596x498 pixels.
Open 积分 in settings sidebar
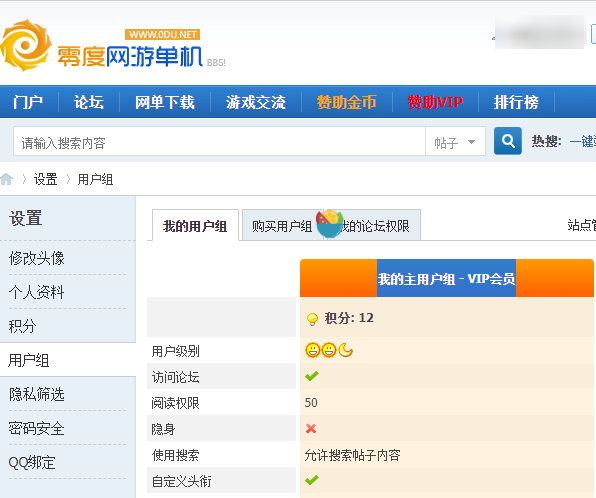[22, 326]
